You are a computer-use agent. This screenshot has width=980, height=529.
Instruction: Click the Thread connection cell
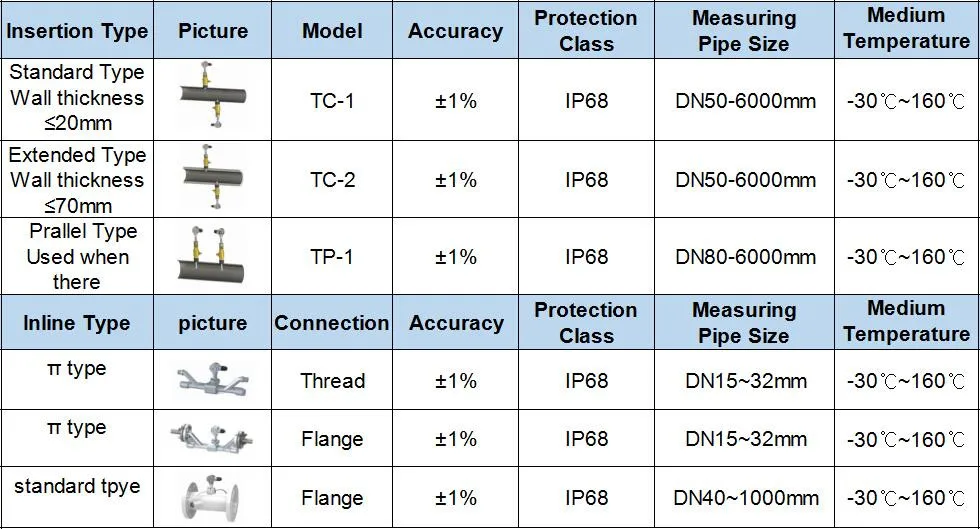click(332, 381)
